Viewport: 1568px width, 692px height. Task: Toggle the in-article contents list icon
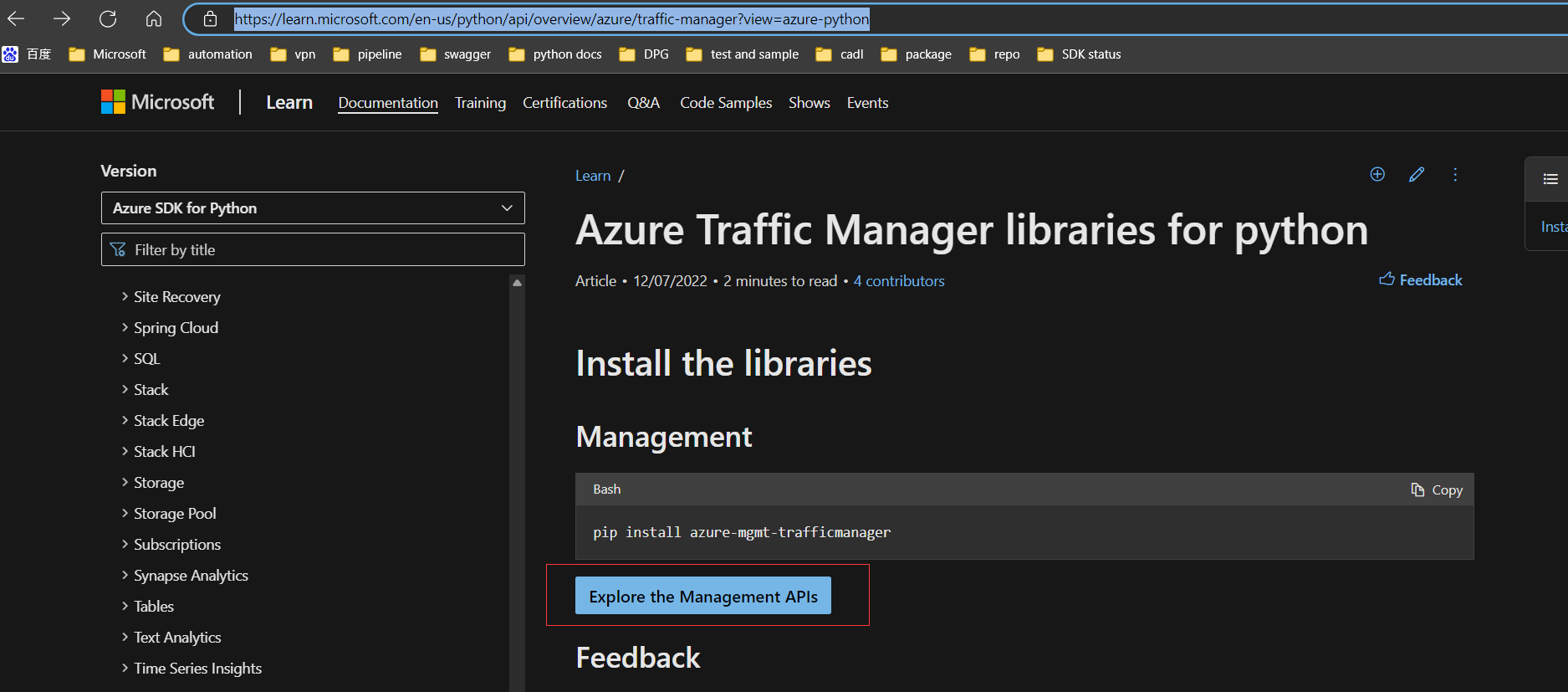coord(1550,179)
